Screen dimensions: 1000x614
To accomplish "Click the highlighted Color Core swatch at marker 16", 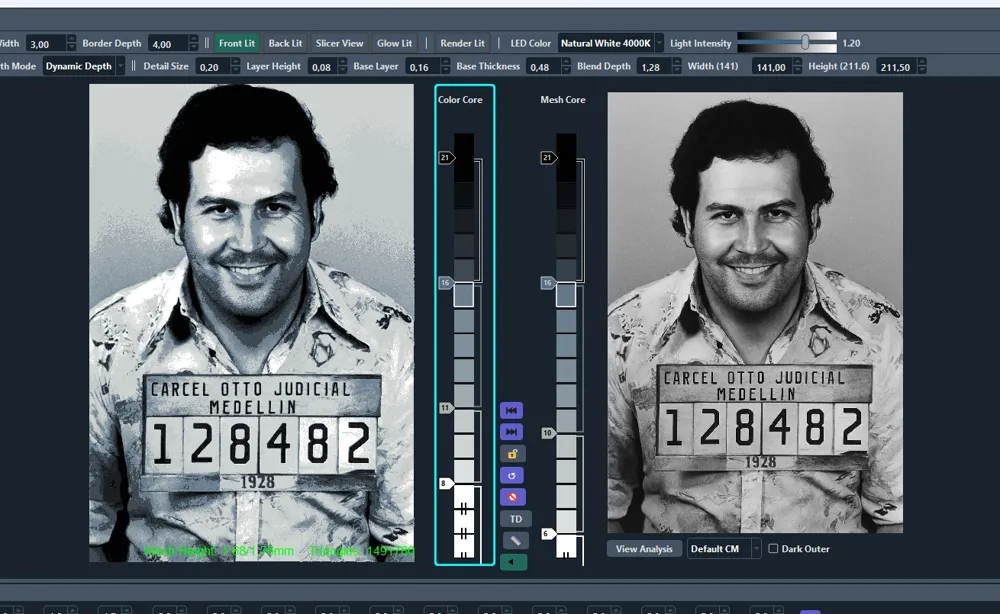I will pyautogui.click(x=464, y=295).
